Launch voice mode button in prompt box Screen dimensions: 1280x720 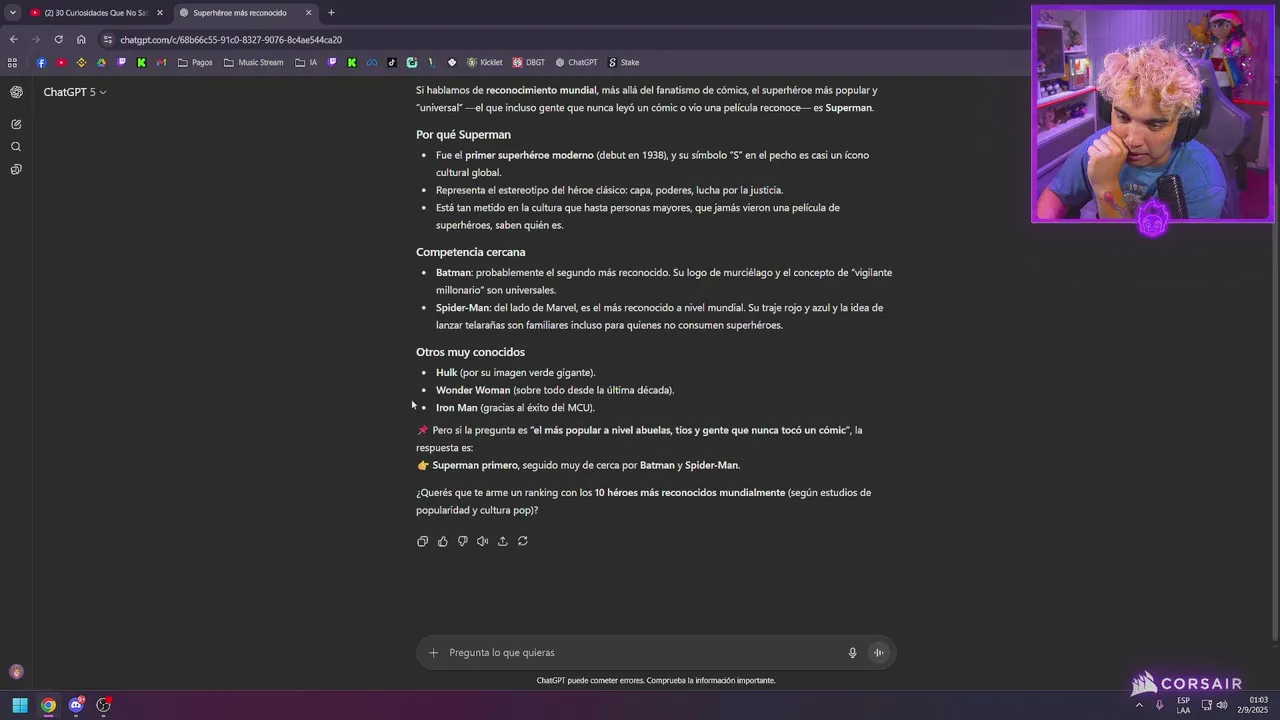pos(879,653)
